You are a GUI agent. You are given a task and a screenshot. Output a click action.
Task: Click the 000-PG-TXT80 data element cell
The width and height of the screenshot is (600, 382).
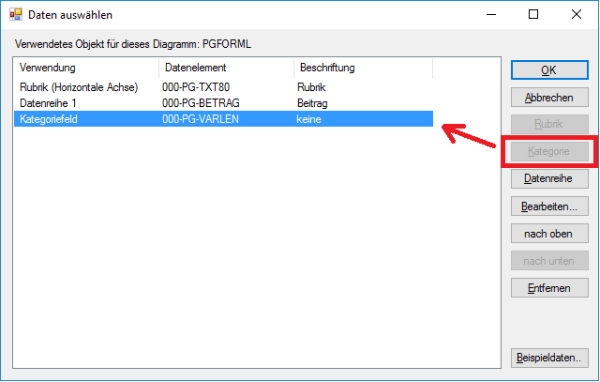pyautogui.click(x=196, y=87)
